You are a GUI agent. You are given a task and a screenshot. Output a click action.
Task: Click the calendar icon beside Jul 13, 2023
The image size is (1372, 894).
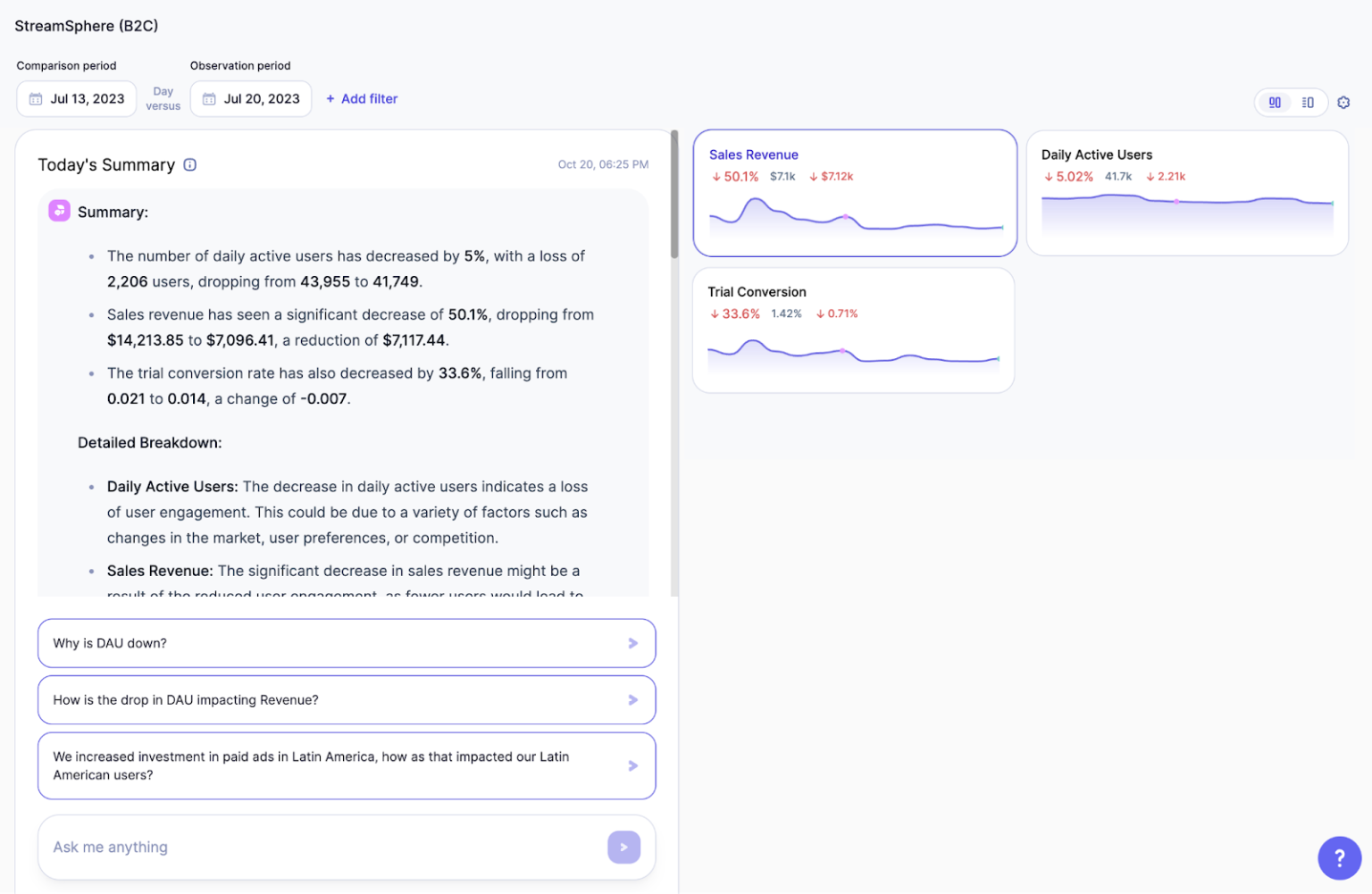pyautogui.click(x=36, y=99)
